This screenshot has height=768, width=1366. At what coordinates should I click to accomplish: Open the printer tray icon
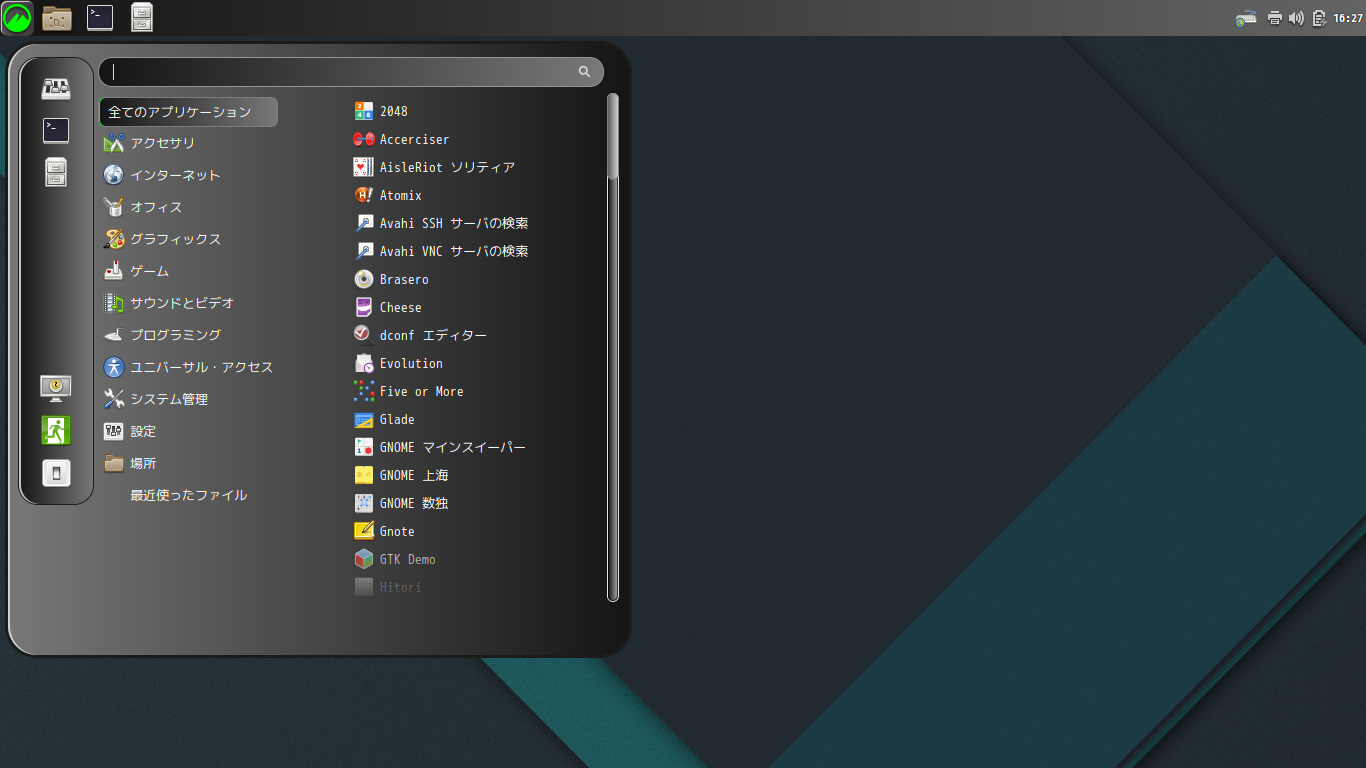pyautogui.click(x=1275, y=17)
